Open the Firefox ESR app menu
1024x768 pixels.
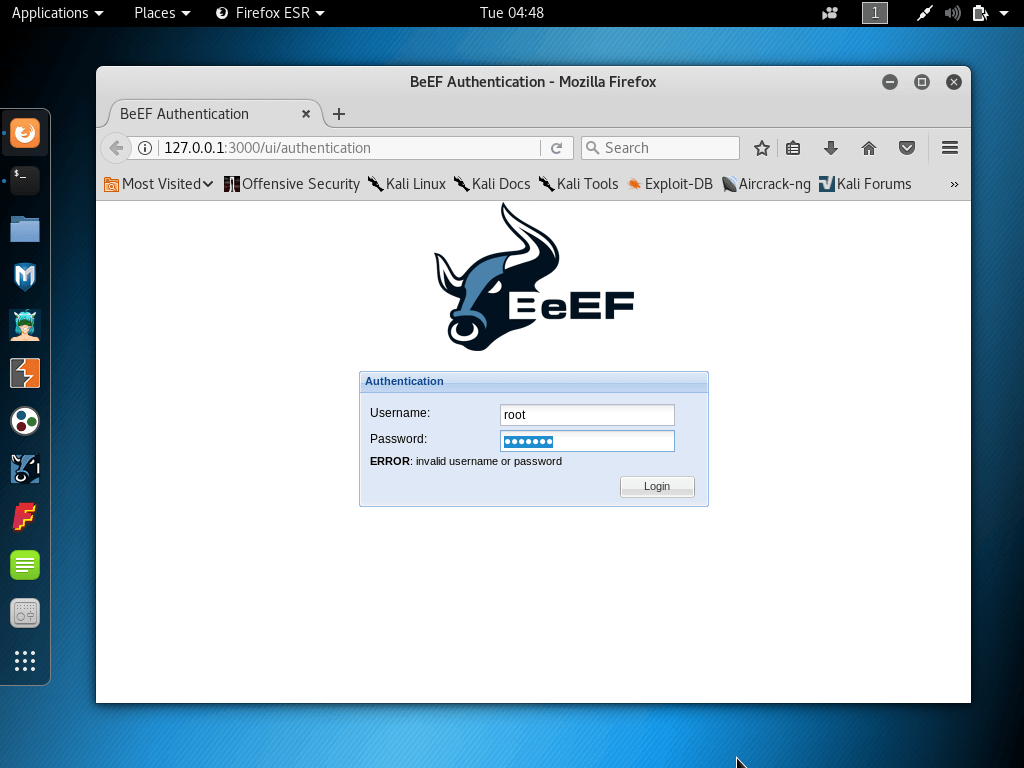point(270,13)
